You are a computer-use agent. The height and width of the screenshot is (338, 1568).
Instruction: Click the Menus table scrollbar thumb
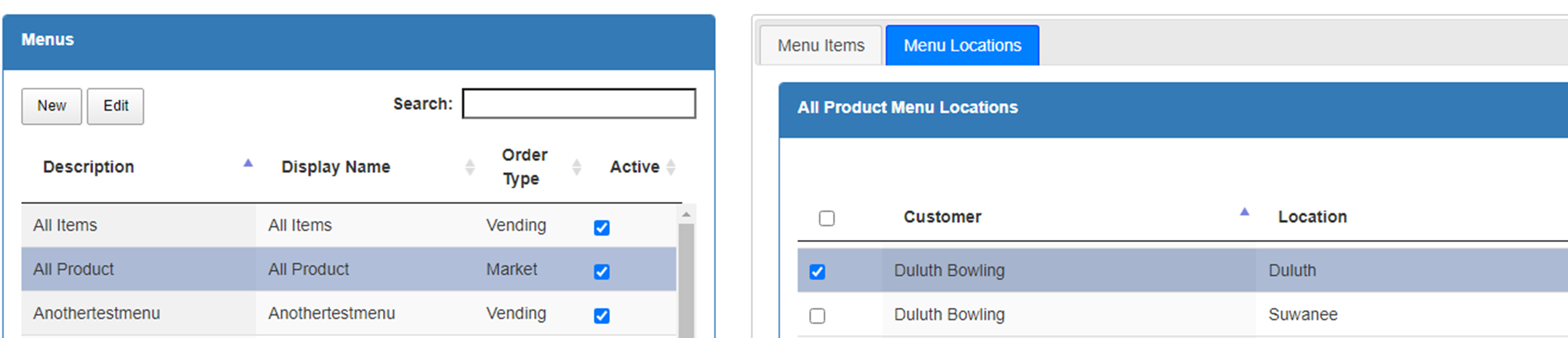point(686,280)
